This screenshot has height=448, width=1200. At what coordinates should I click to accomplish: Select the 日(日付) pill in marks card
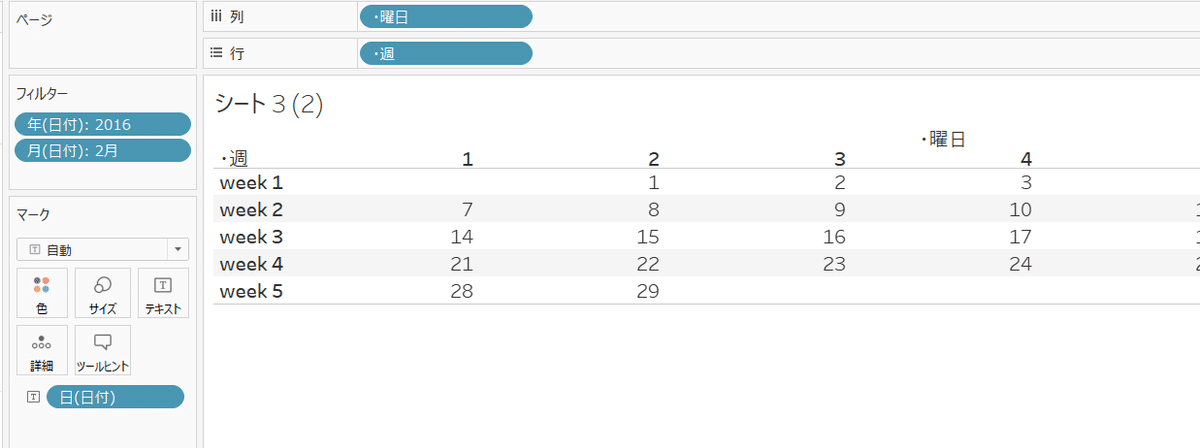pos(115,397)
